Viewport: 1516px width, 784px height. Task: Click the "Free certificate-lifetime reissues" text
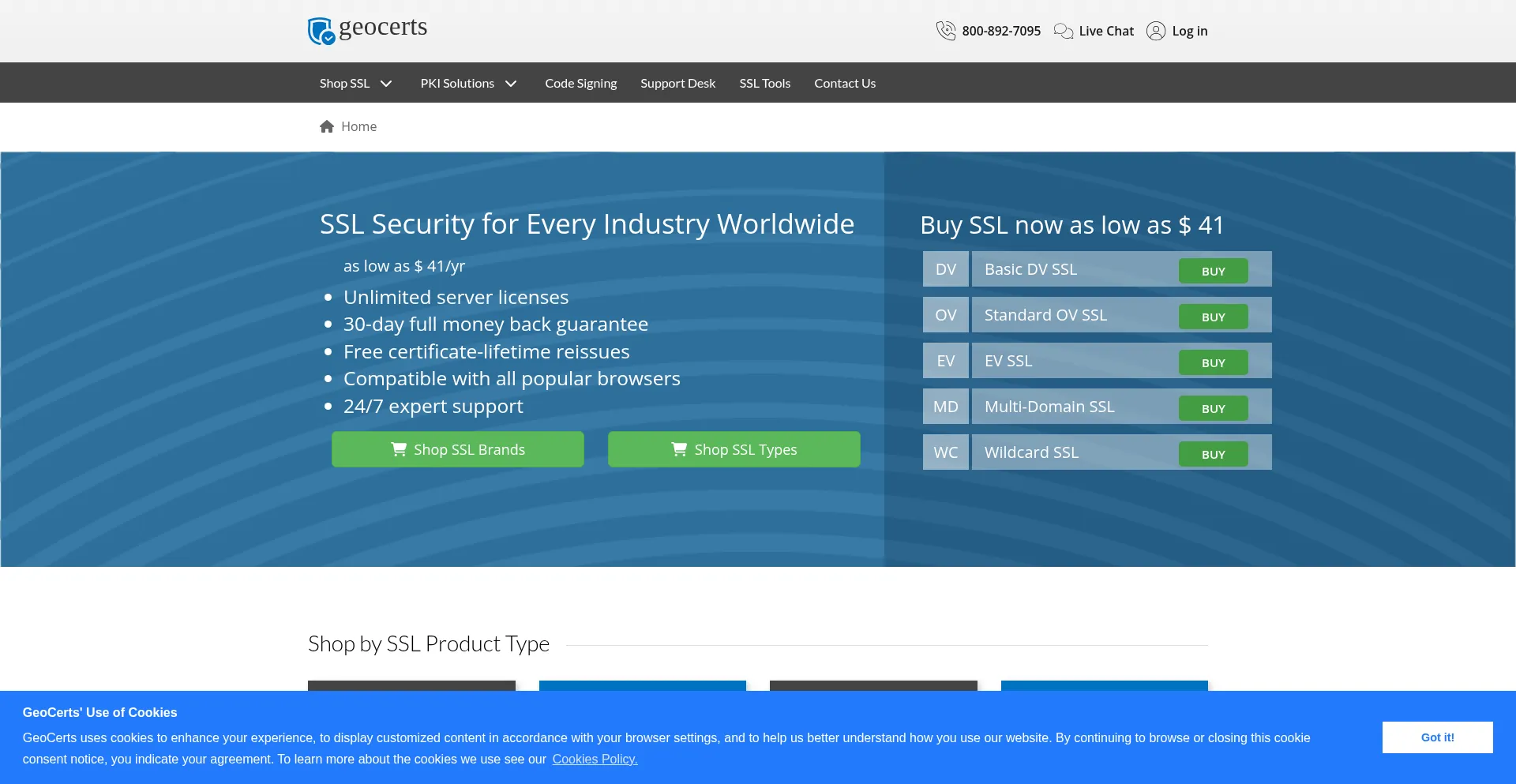[486, 351]
